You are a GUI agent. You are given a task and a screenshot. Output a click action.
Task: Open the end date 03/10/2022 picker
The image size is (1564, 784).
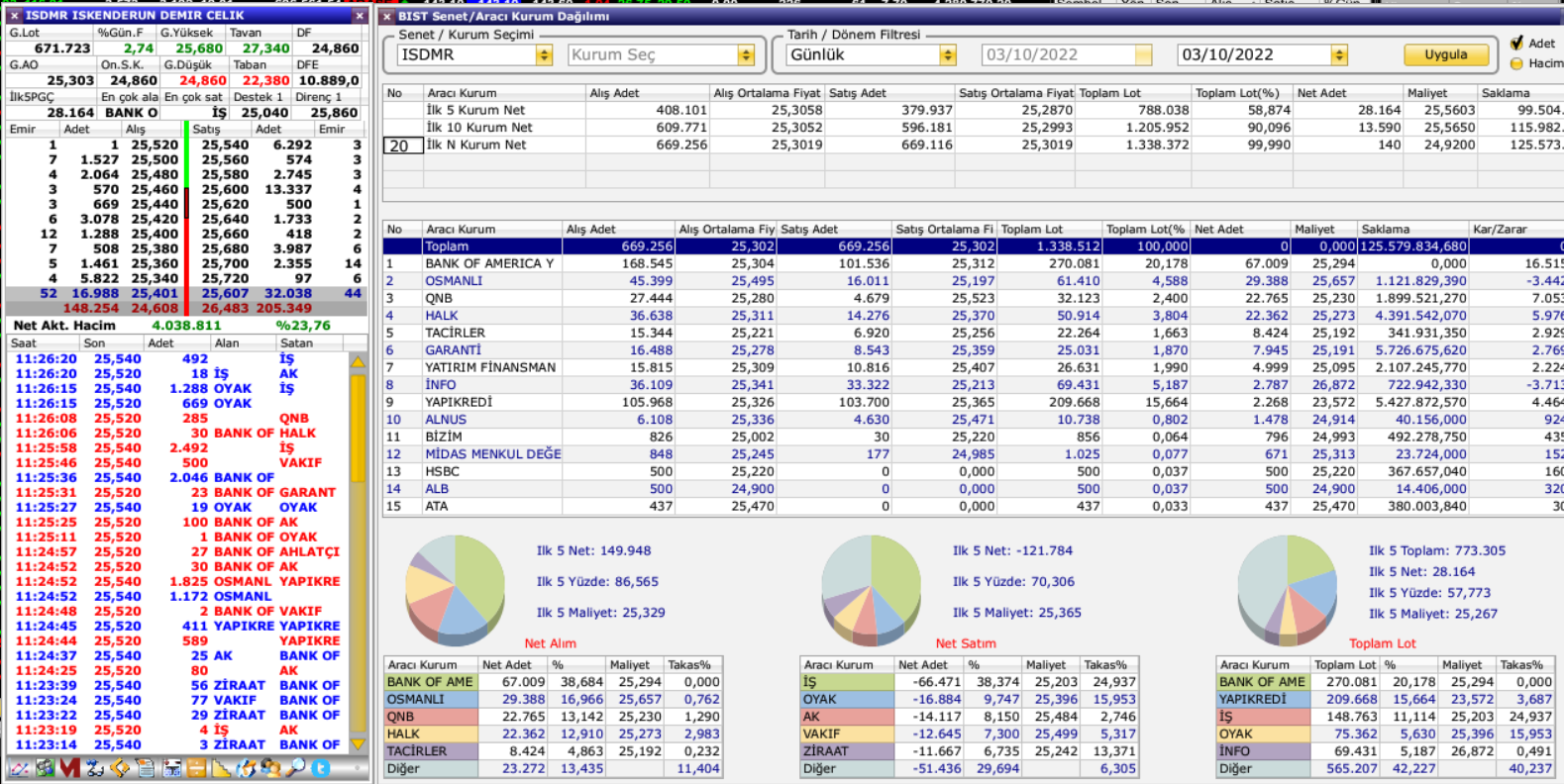coord(1339,55)
